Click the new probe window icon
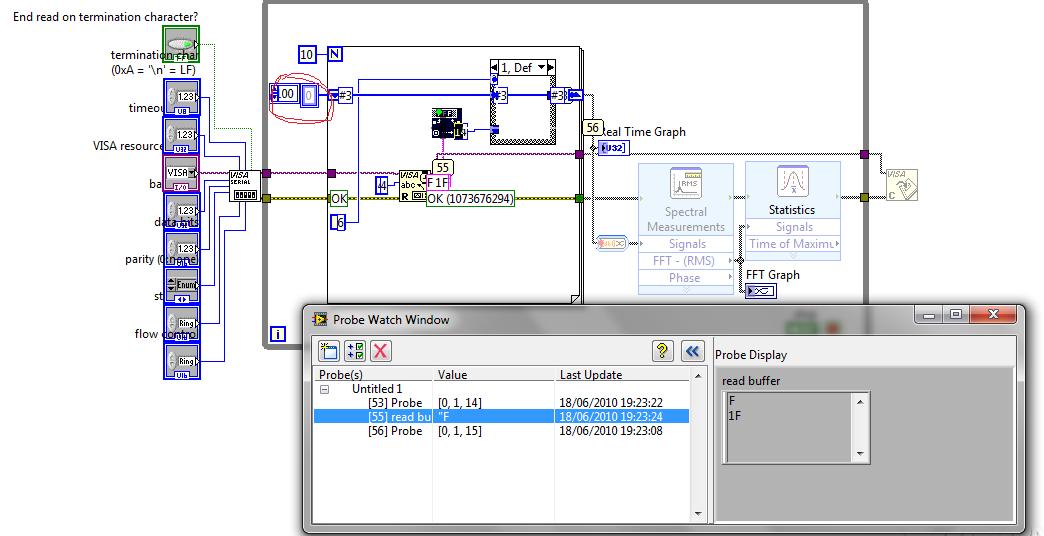This screenshot has width=1044, height=536. pos(329,350)
